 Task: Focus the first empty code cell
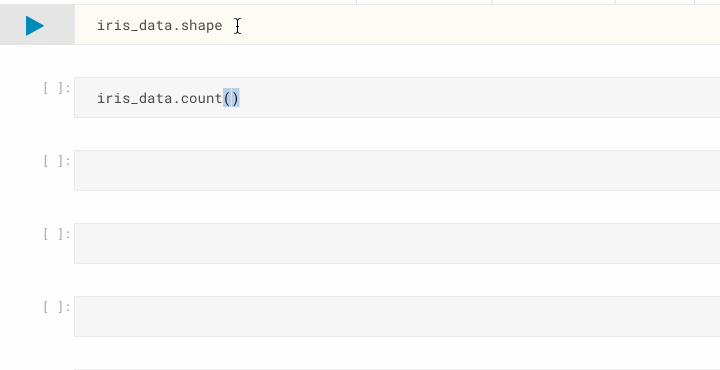pyautogui.click(x=397, y=170)
